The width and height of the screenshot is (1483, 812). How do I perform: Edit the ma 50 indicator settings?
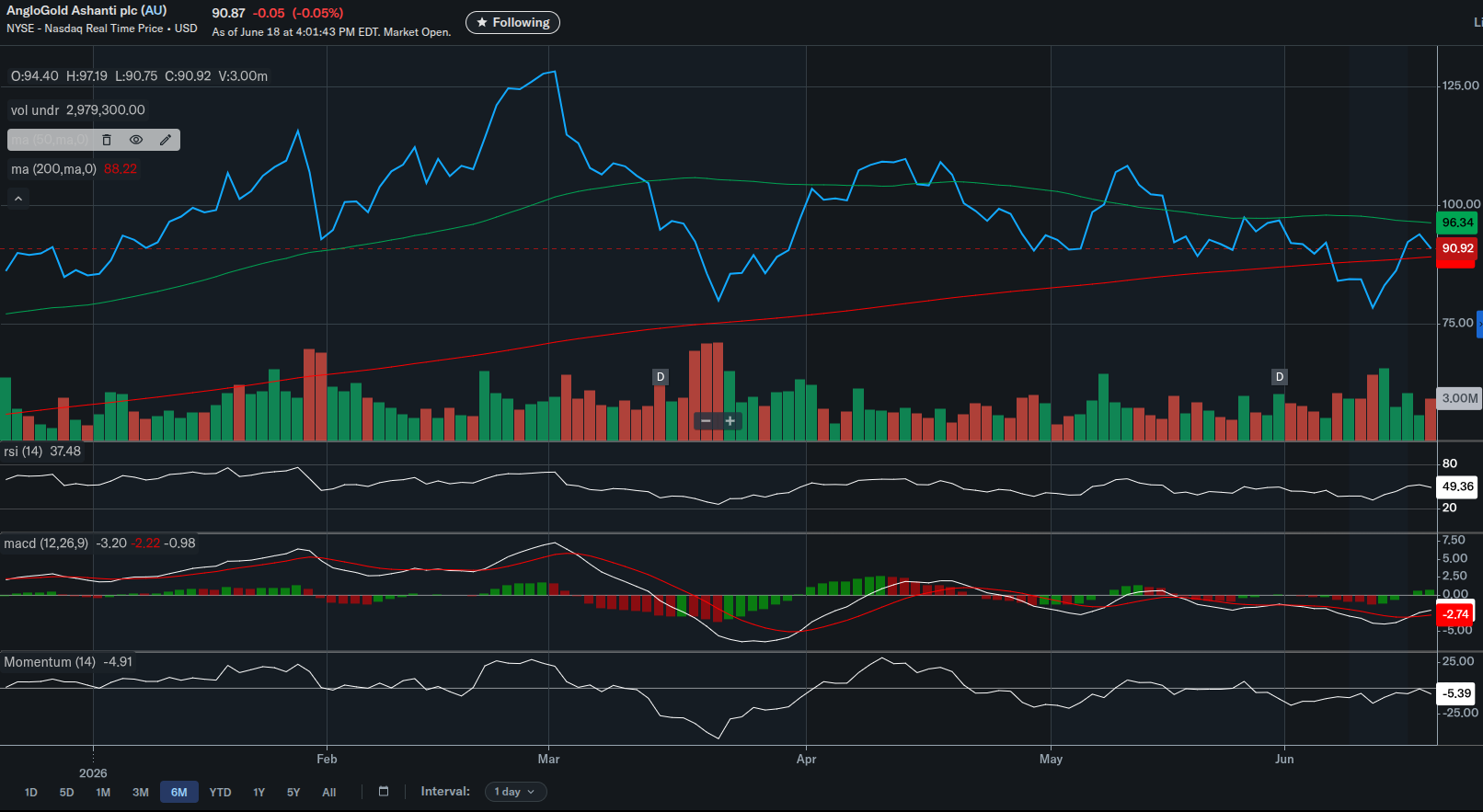166,140
